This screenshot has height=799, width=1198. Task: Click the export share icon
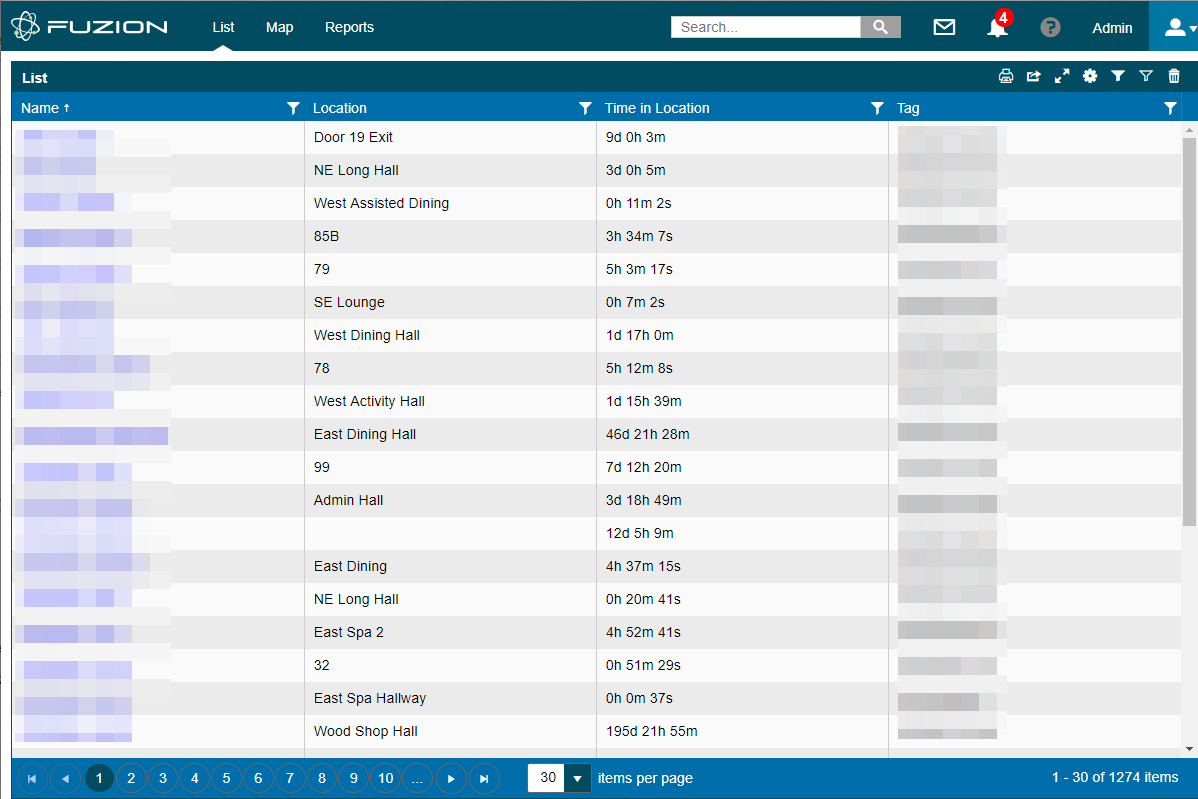tap(1034, 76)
